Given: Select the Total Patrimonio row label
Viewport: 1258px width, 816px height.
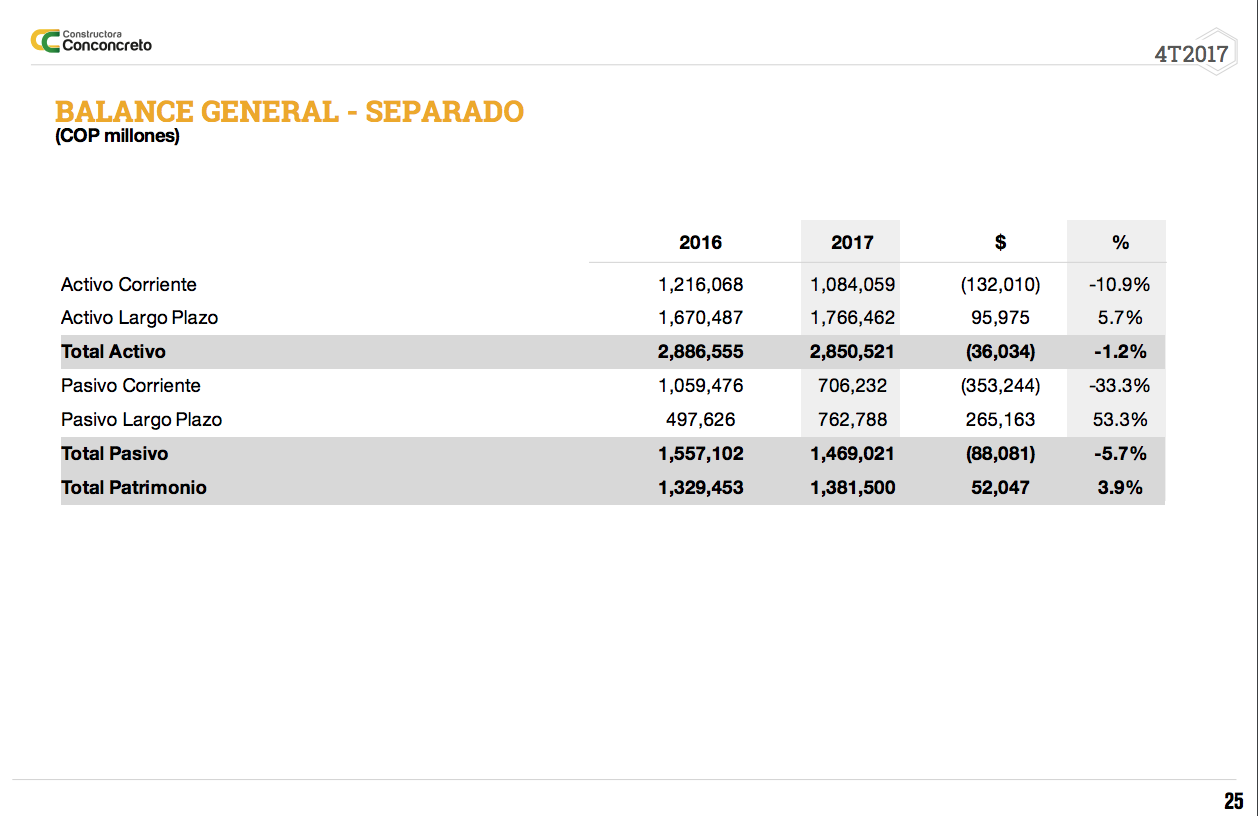Looking at the screenshot, I should [x=134, y=488].
